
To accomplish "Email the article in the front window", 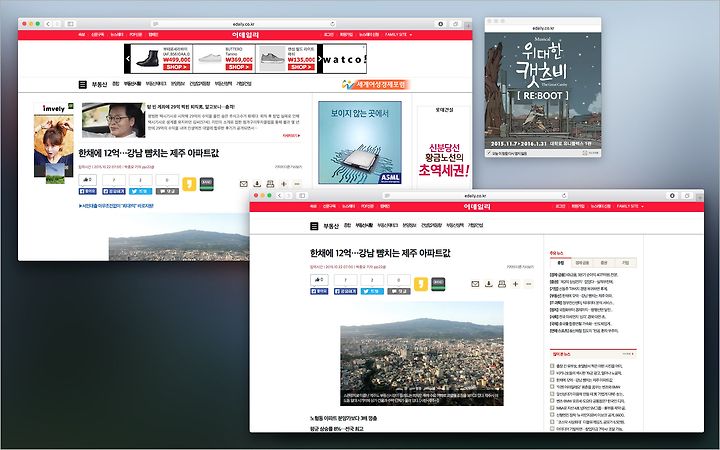I will [x=475, y=284].
